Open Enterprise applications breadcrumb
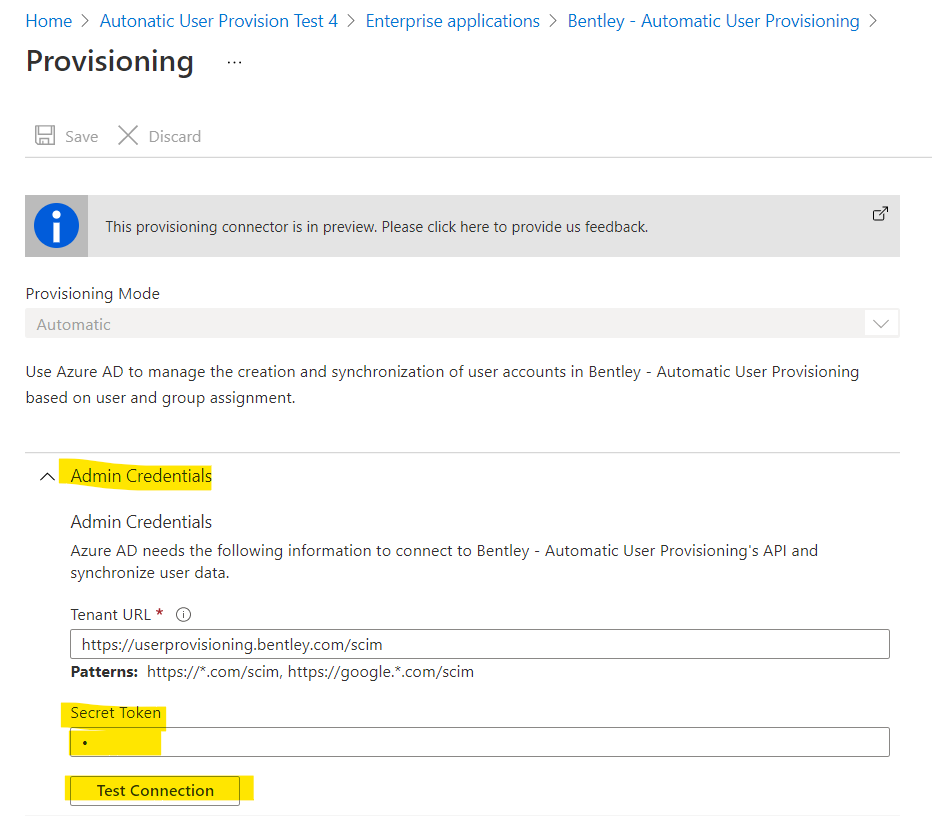This screenshot has height=816, width=932. click(452, 21)
